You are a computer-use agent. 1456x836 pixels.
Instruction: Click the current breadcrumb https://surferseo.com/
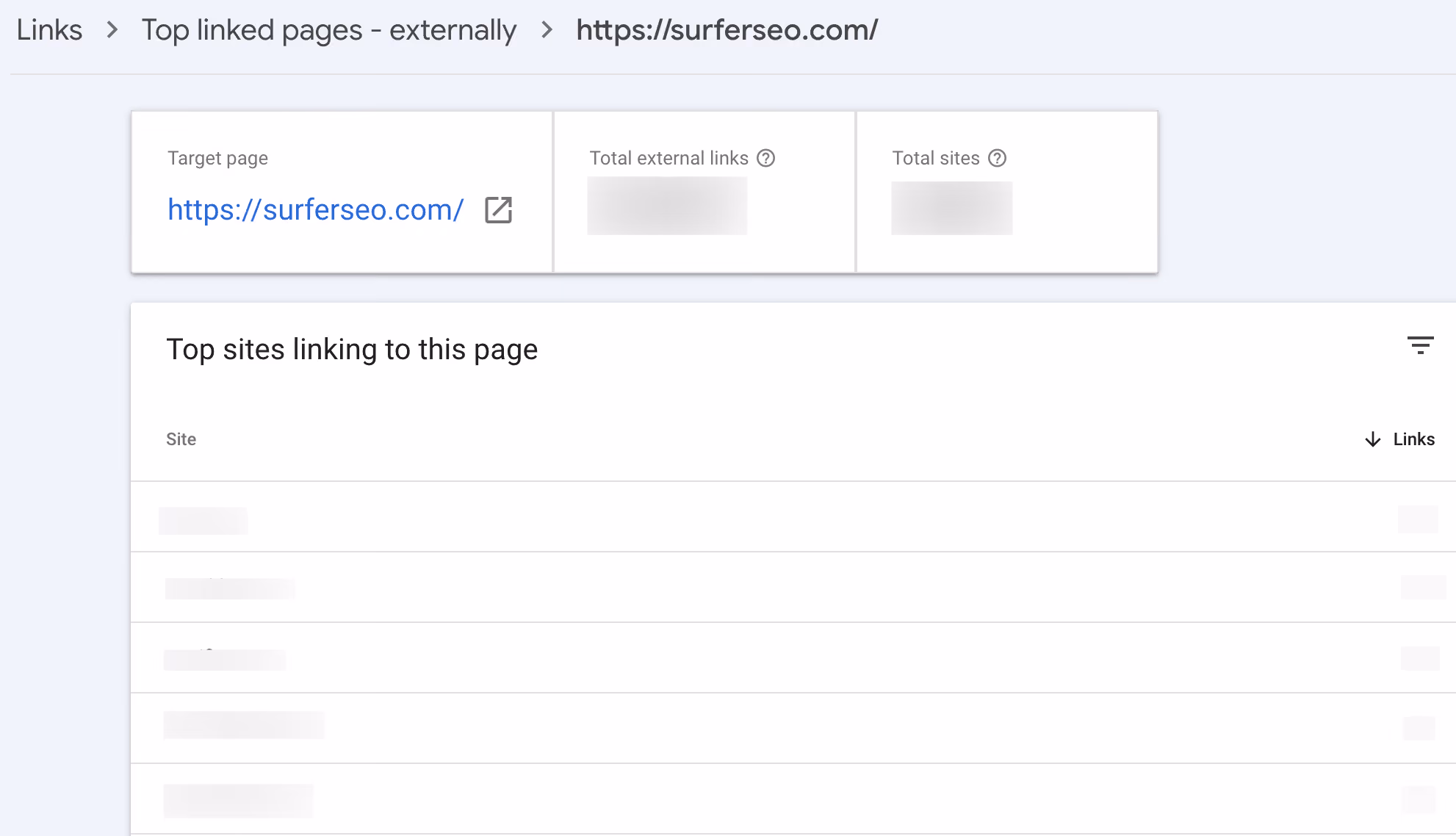click(727, 30)
